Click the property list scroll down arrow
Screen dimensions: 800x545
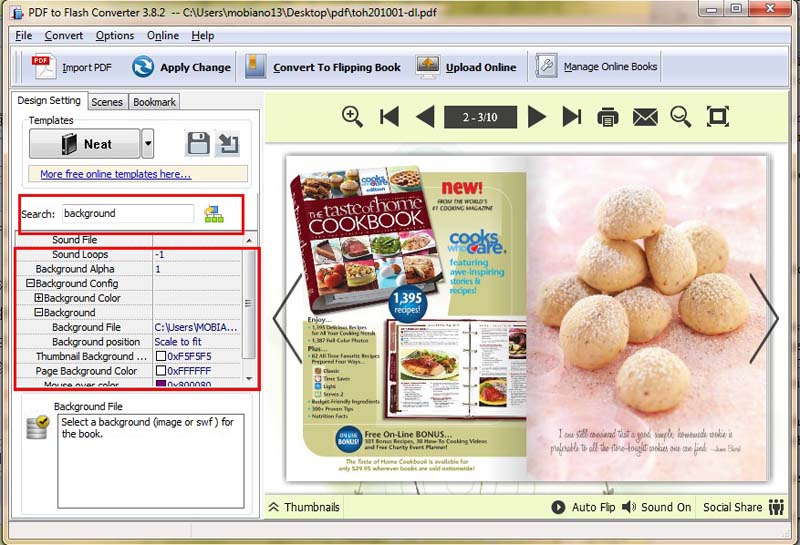248,378
